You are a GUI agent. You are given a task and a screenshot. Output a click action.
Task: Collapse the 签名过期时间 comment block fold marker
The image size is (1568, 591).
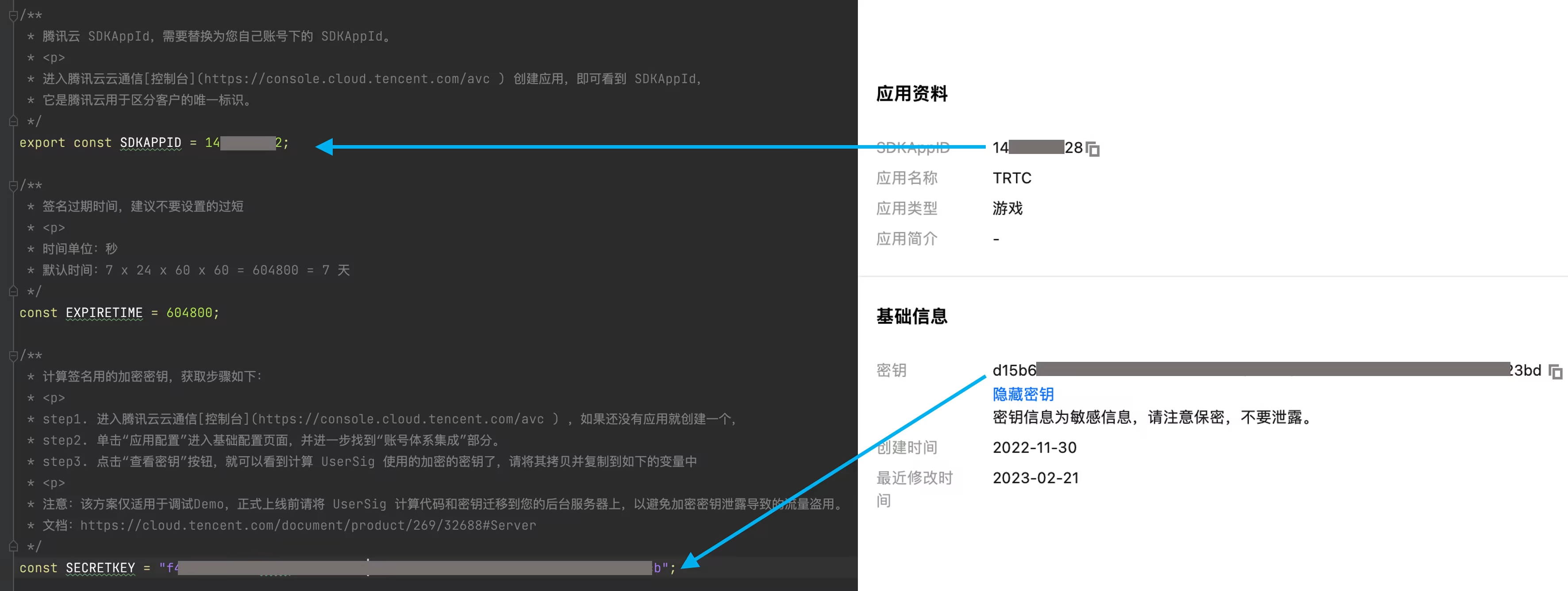tap(13, 186)
